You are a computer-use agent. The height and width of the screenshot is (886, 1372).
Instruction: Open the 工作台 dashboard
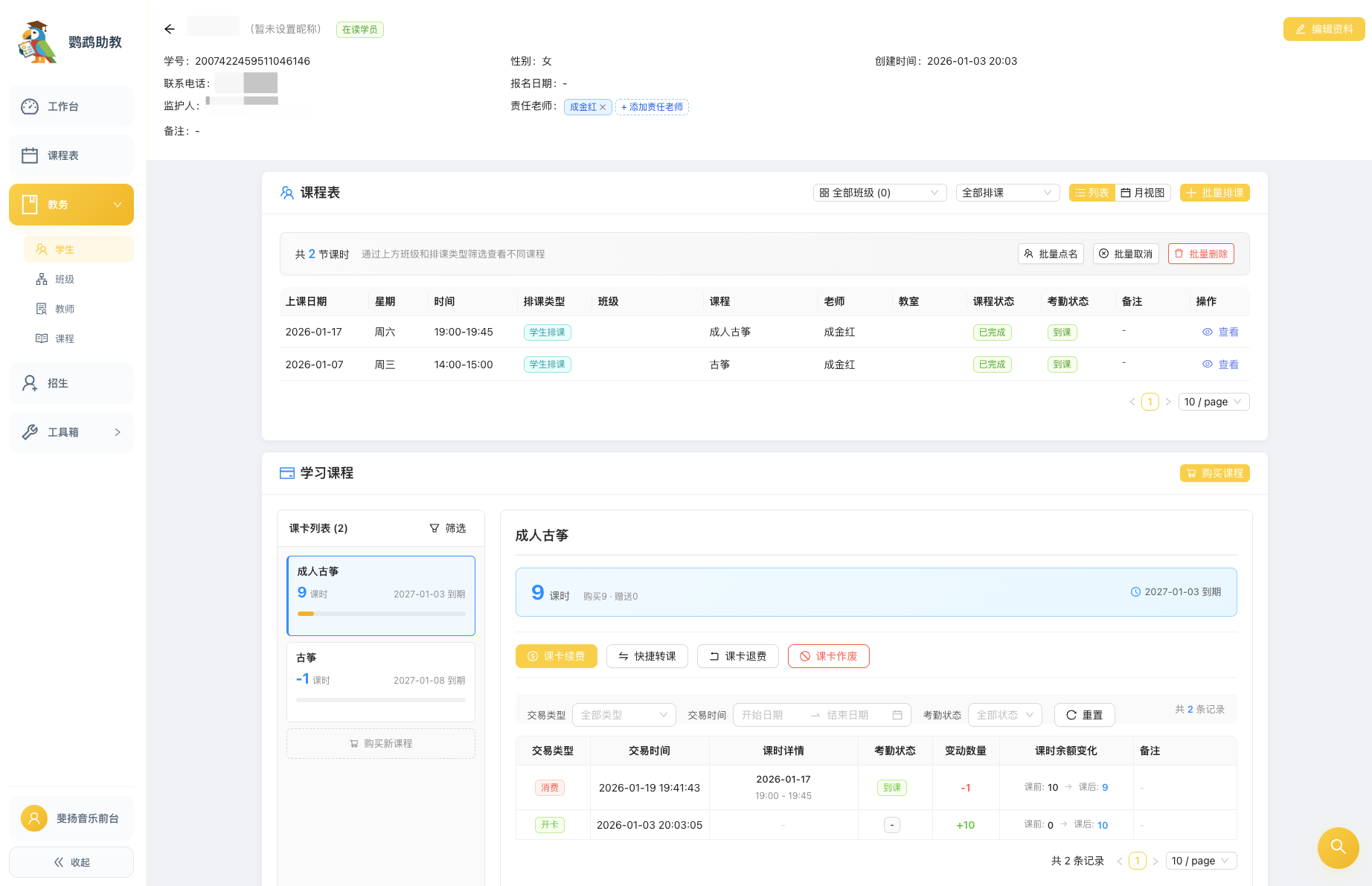pyautogui.click(x=71, y=106)
